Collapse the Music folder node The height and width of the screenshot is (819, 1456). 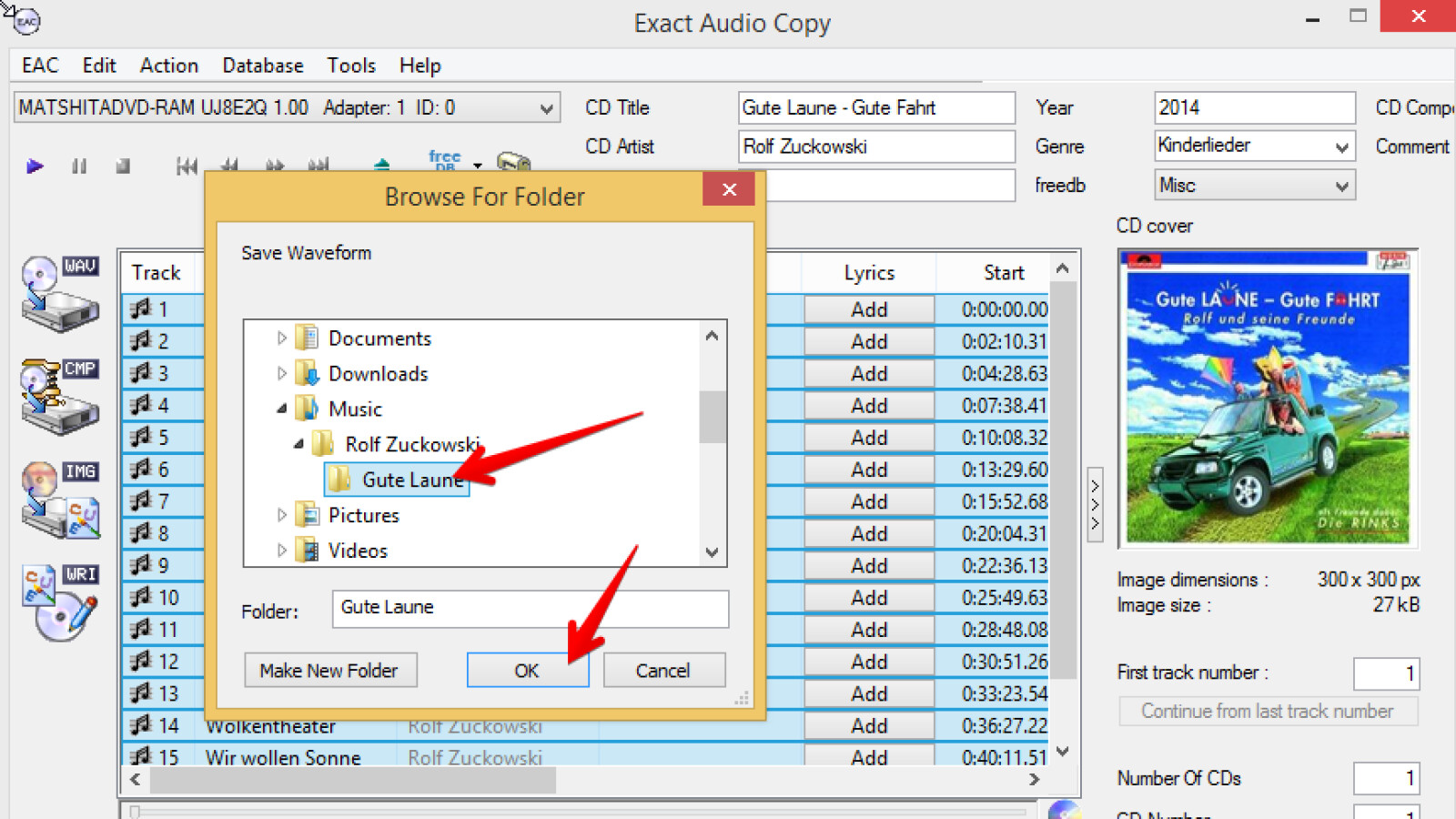point(281,409)
